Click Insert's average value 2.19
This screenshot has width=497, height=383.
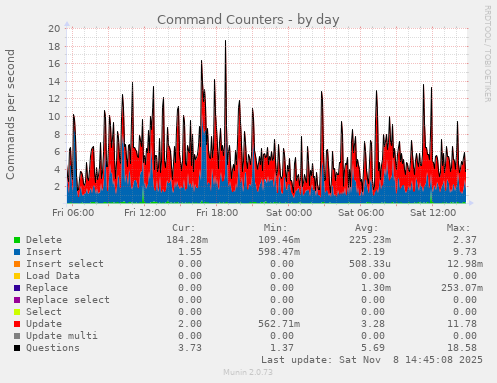pos(373,252)
